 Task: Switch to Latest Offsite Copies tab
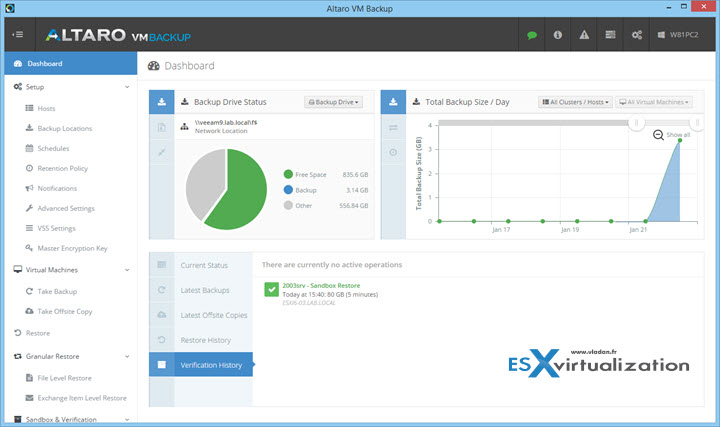tap(201, 315)
